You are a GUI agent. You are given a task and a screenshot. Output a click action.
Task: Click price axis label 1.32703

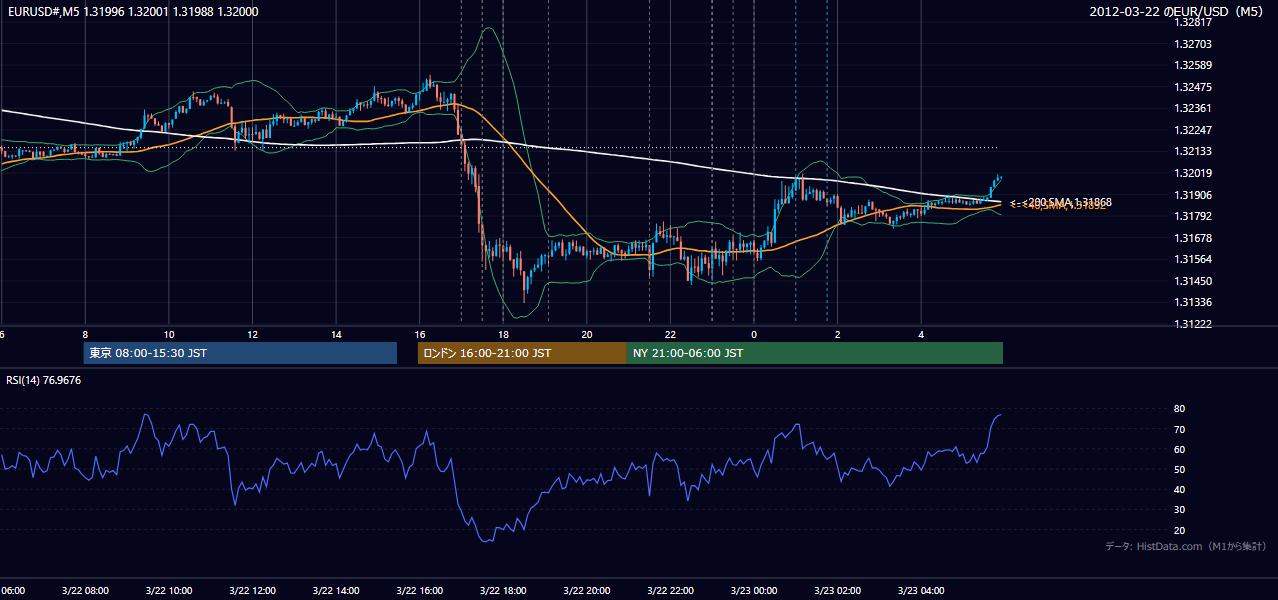1194,44
